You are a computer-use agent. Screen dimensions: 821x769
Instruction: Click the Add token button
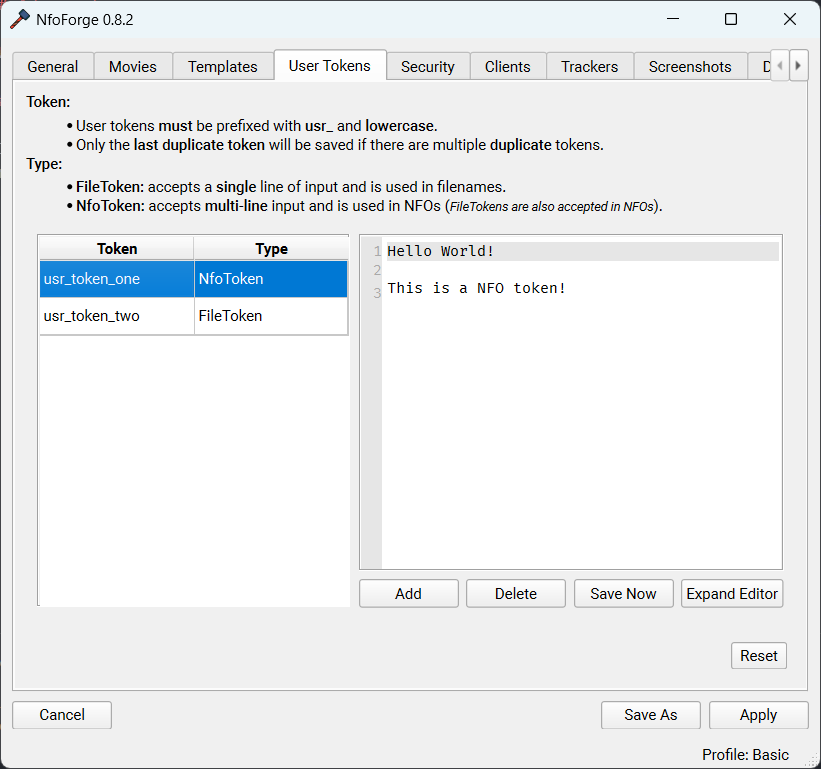408,594
